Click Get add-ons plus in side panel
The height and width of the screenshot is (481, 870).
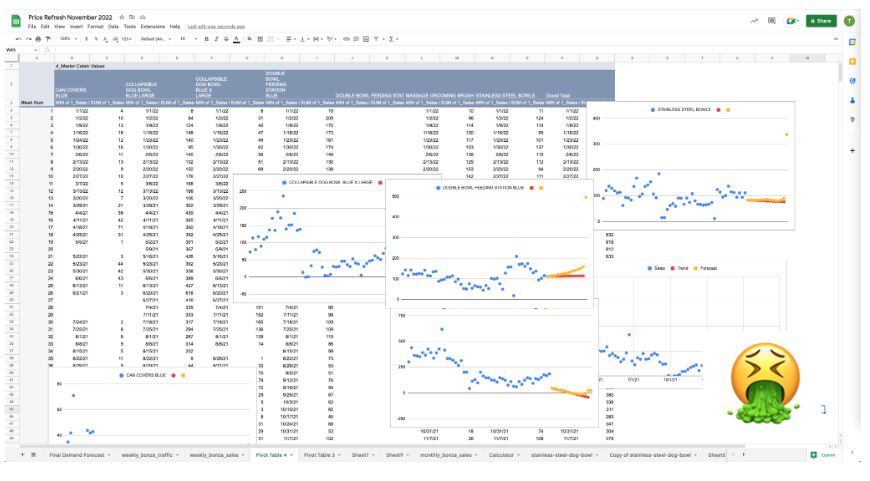tap(852, 150)
